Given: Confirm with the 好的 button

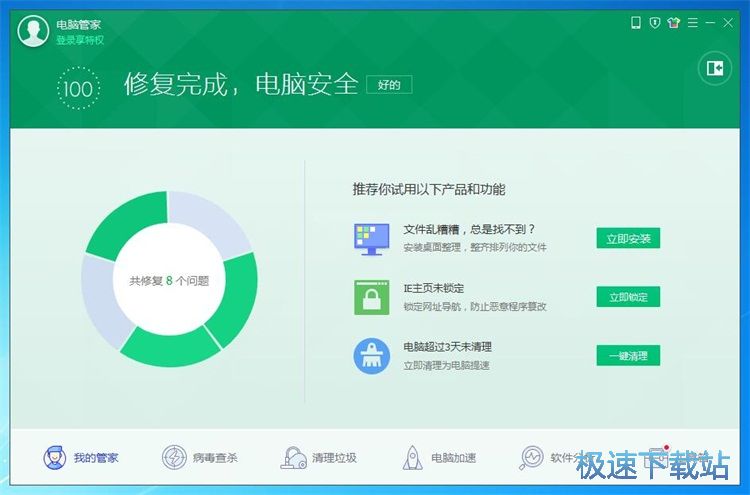Looking at the screenshot, I should 389,85.
